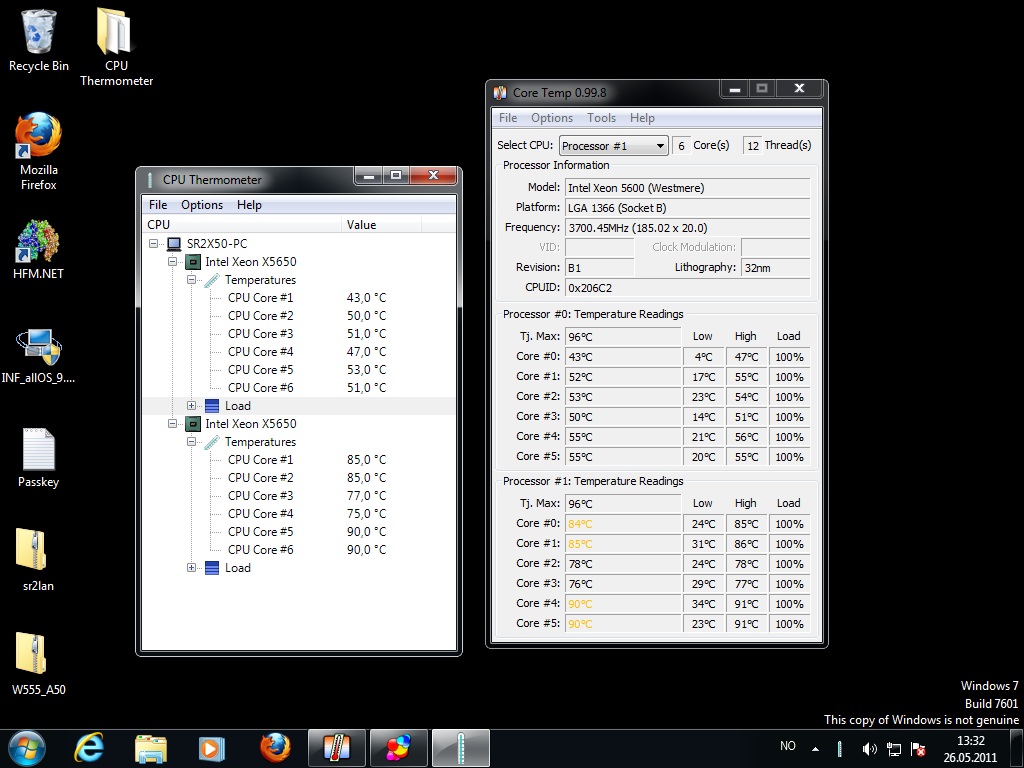
Task: Click the SR2X50-PC computer icon in tree
Action: tap(174, 244)
